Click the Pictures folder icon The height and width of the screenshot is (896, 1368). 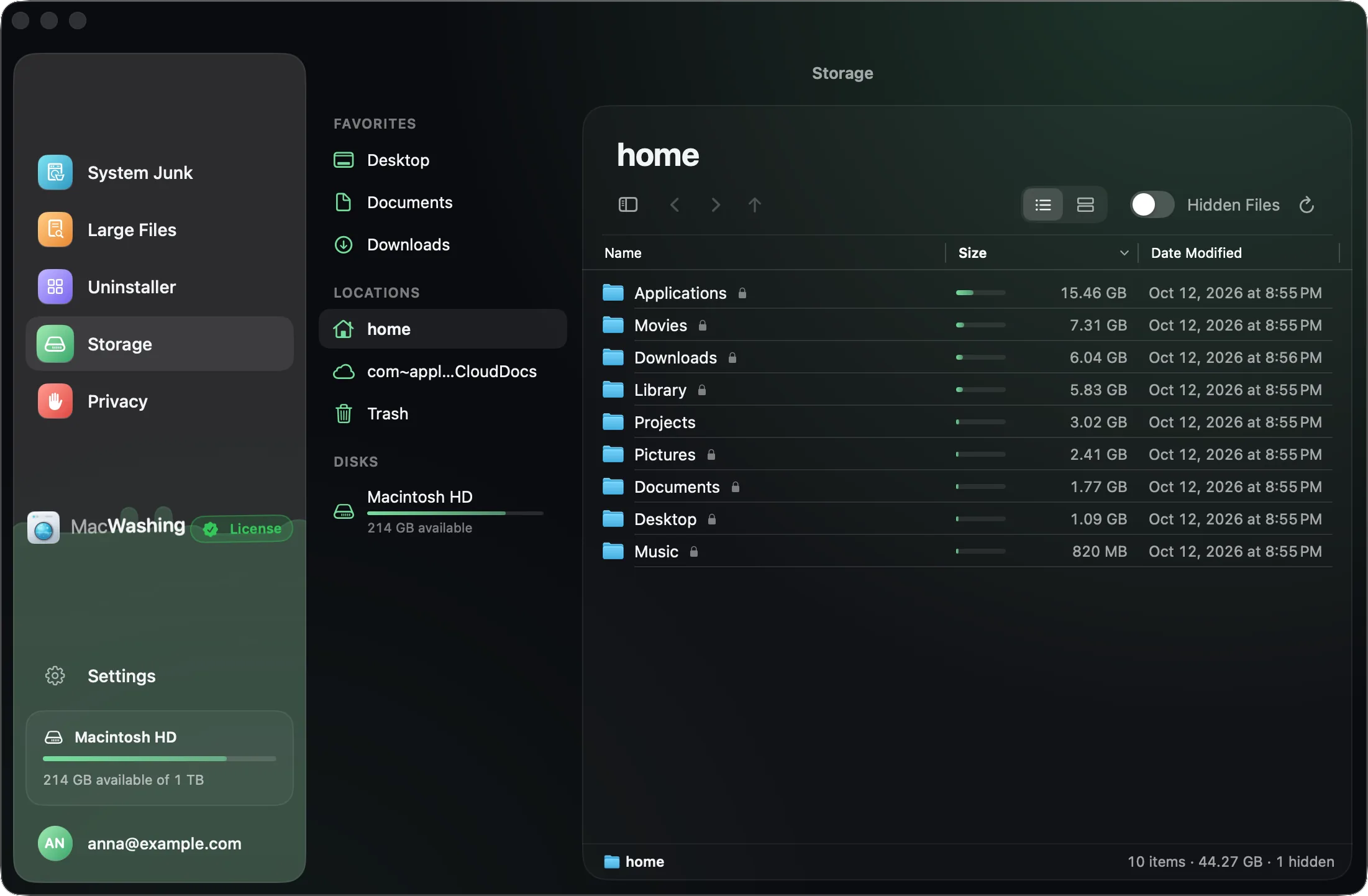[x=613, y=454]
